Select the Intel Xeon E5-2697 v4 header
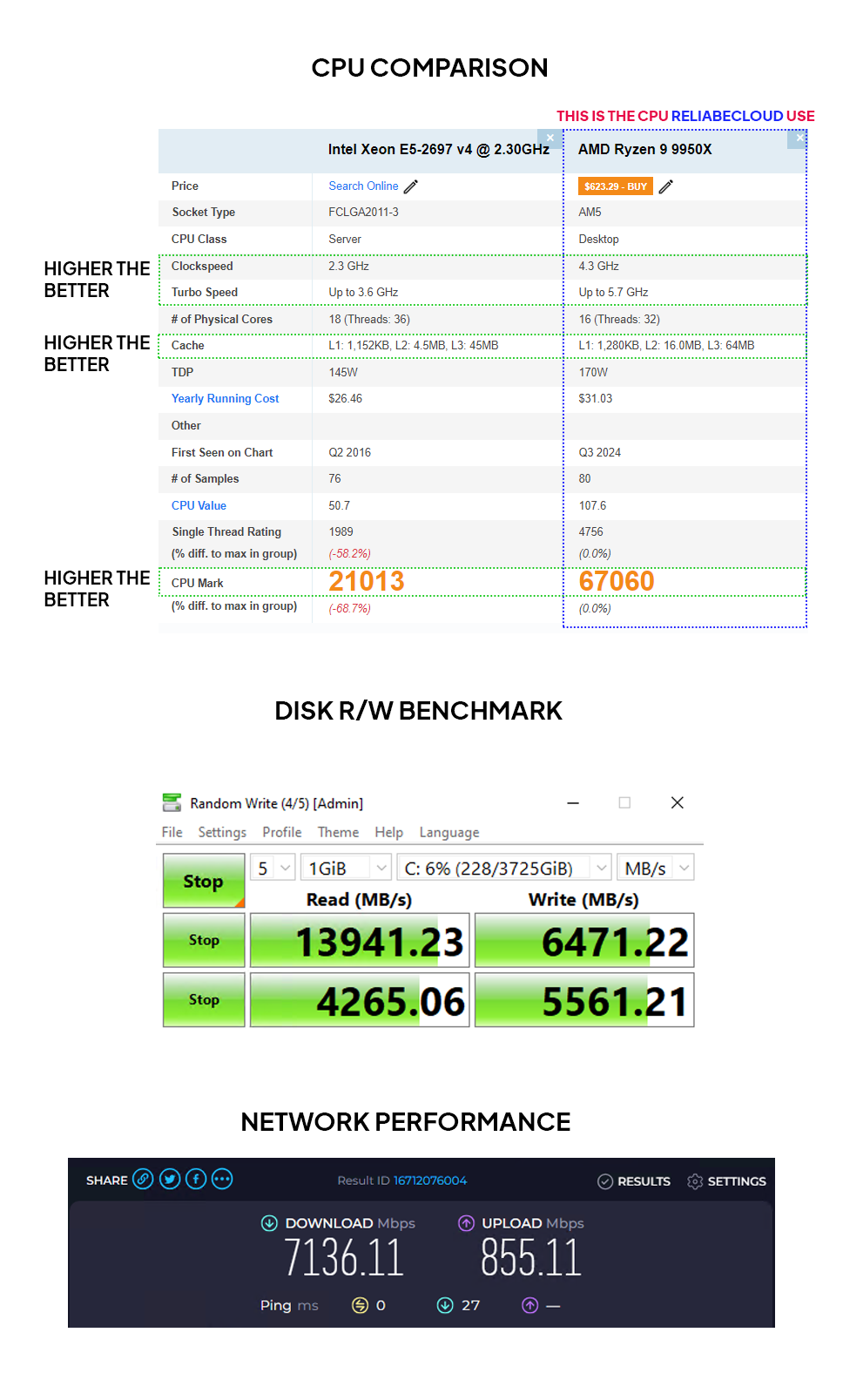This screenshot has height=1400, width=843. pos(438,150)
